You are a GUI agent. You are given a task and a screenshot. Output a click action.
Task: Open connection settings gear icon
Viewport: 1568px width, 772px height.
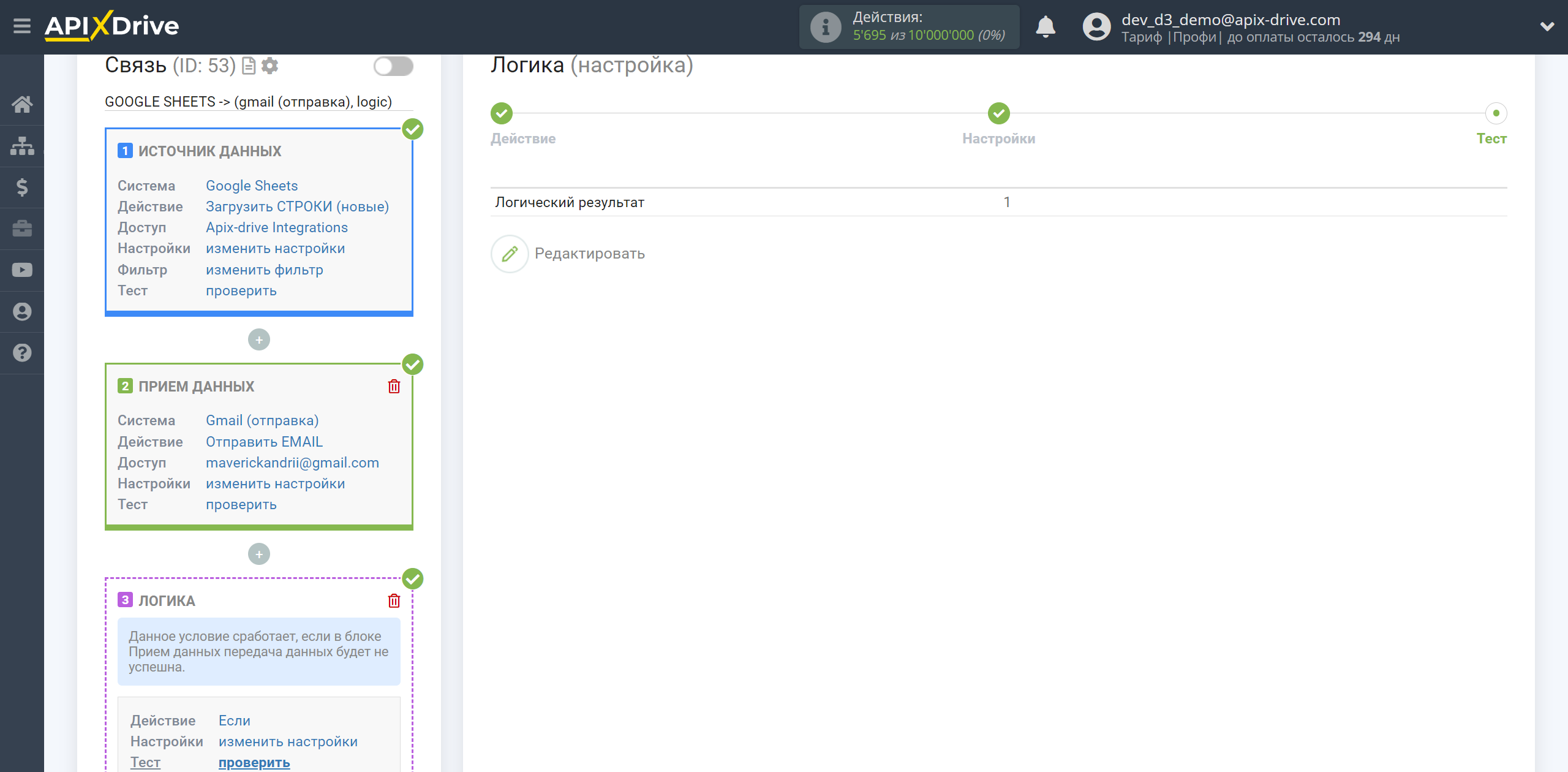[x=269, y=66]
